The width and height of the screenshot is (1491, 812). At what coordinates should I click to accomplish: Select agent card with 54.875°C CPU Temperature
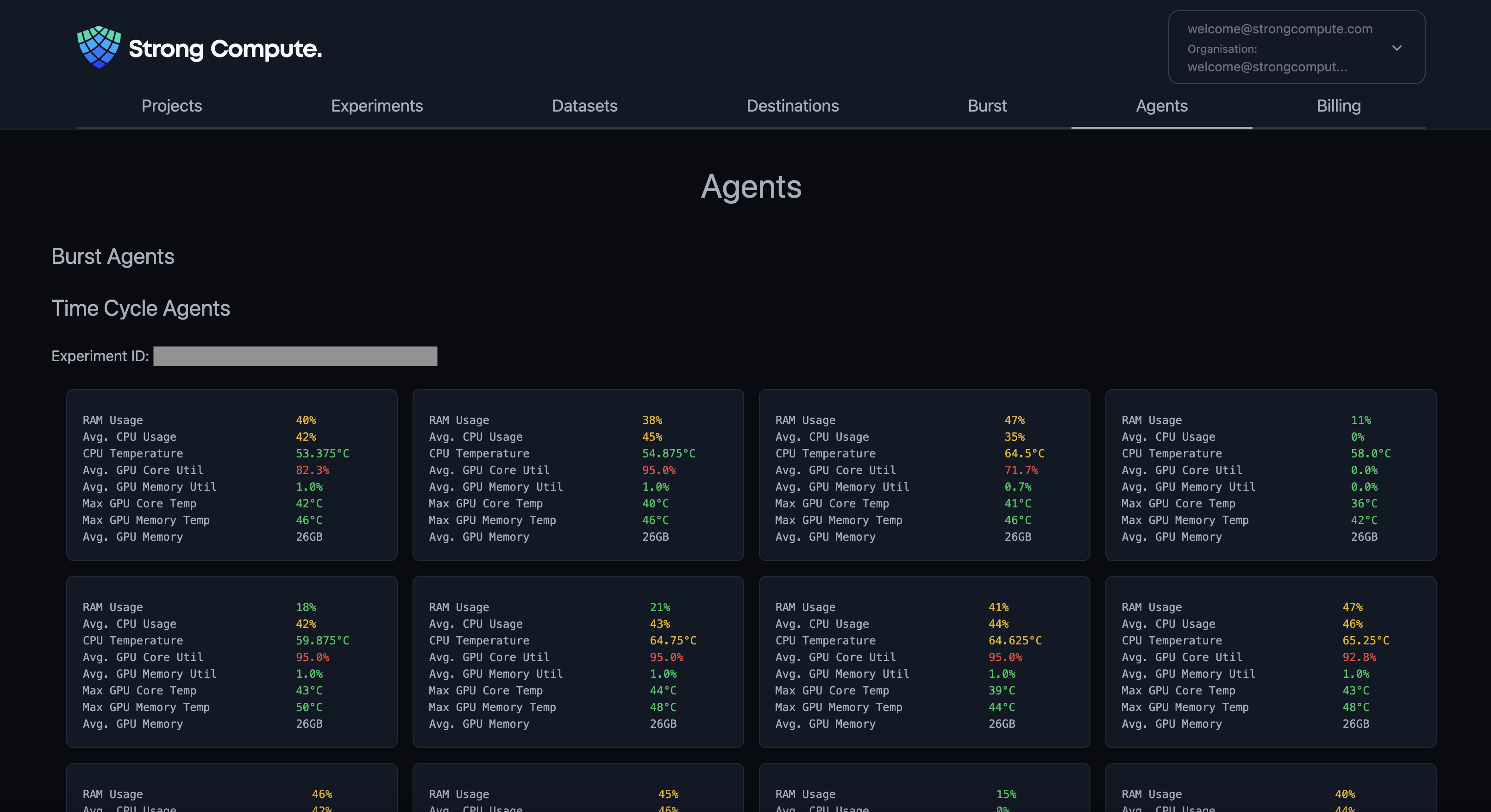pyautogui.click(x=578, y=475)
